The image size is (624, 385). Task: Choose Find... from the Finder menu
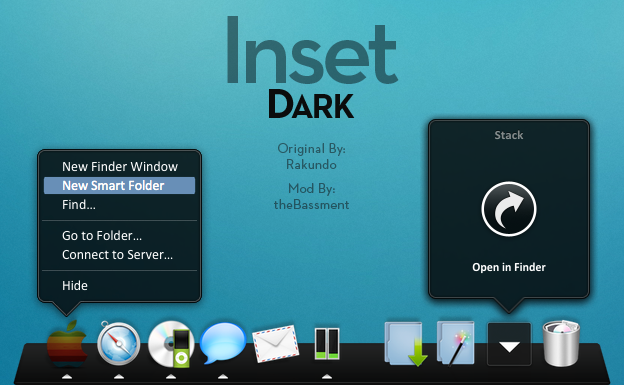click(119, 205)
